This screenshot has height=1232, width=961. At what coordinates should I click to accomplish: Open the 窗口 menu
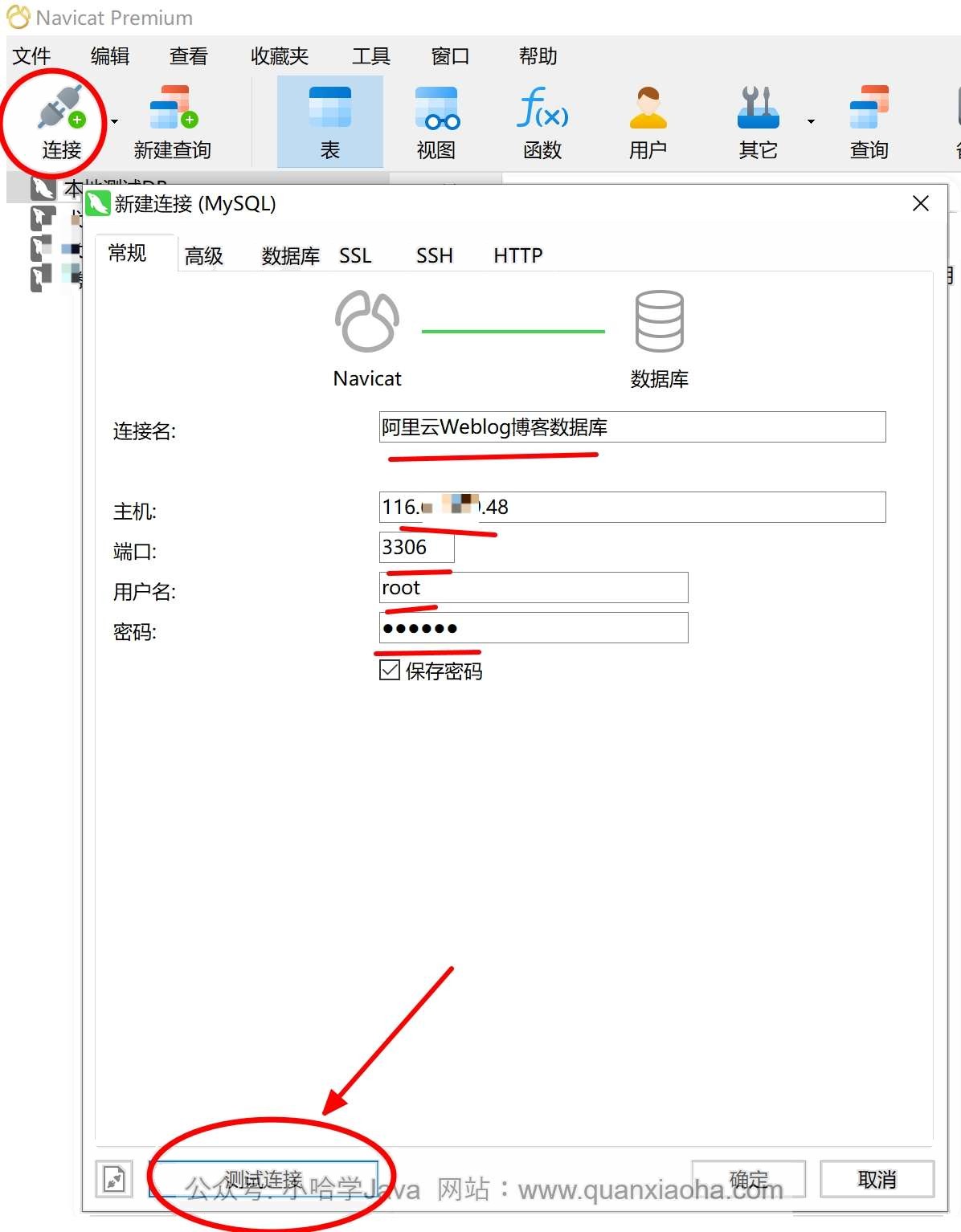[x=450, y=56]
